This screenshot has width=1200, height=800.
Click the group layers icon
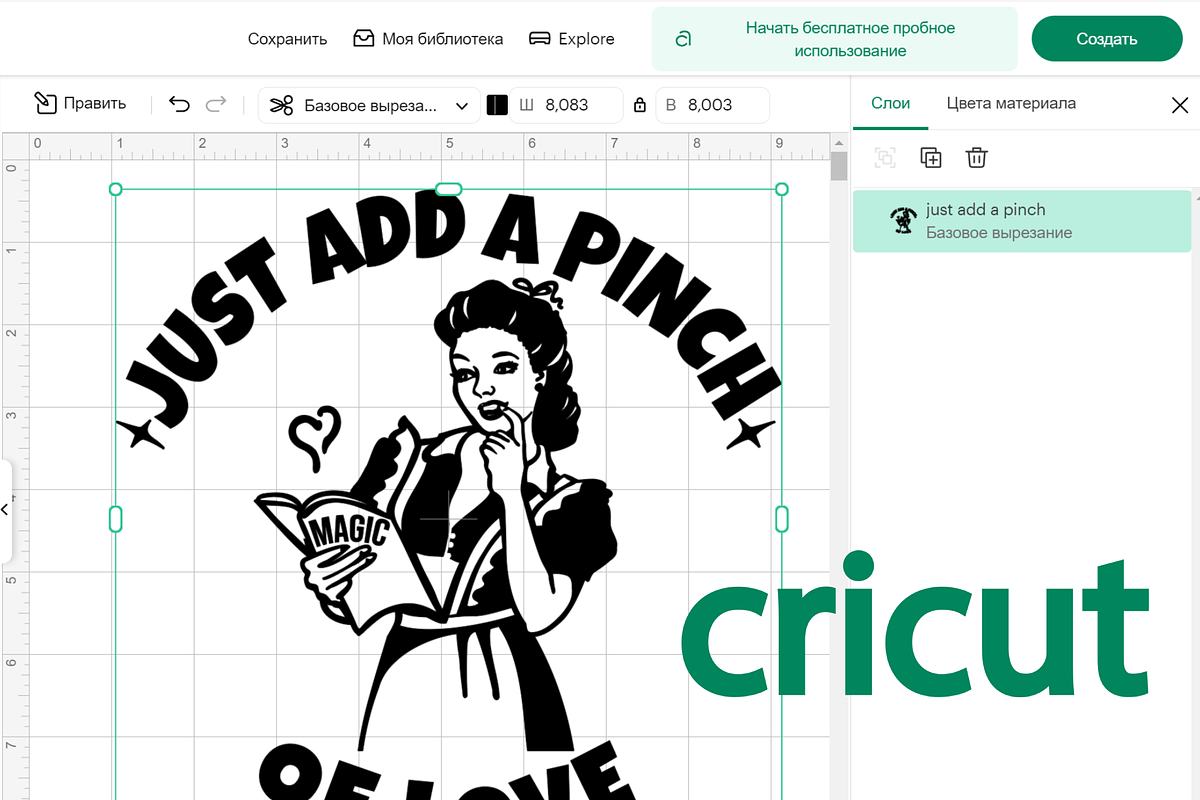coord(885,157)
